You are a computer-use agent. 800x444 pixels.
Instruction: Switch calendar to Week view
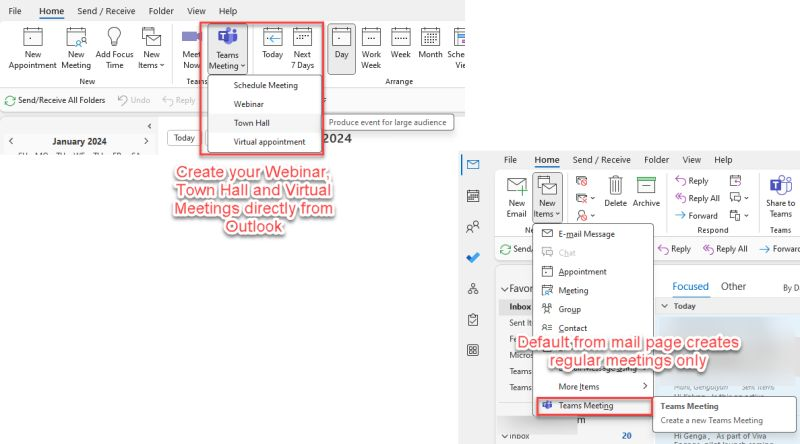click(401, 43)
